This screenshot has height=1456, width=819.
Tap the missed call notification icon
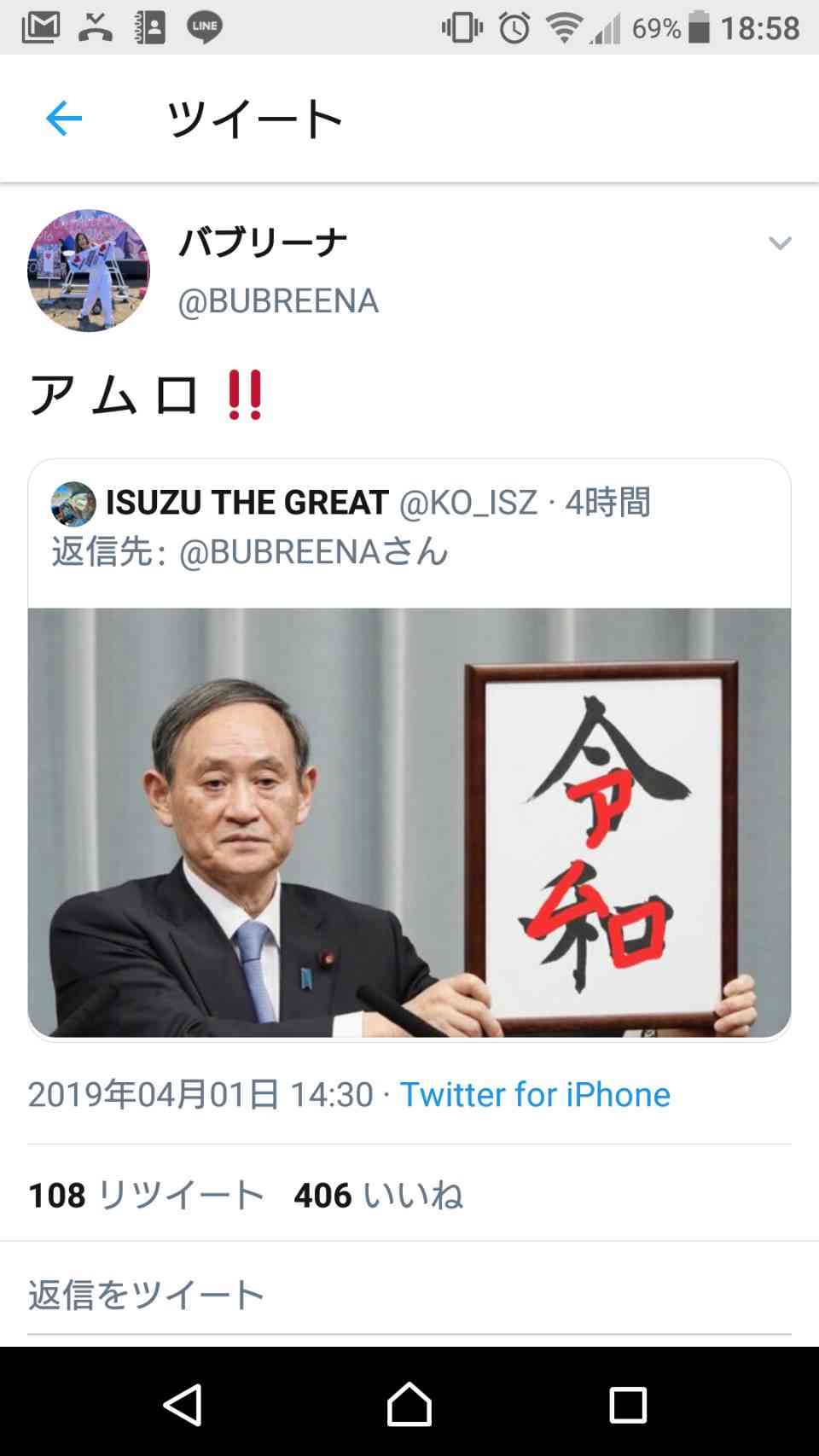click(x=96, y=28)
